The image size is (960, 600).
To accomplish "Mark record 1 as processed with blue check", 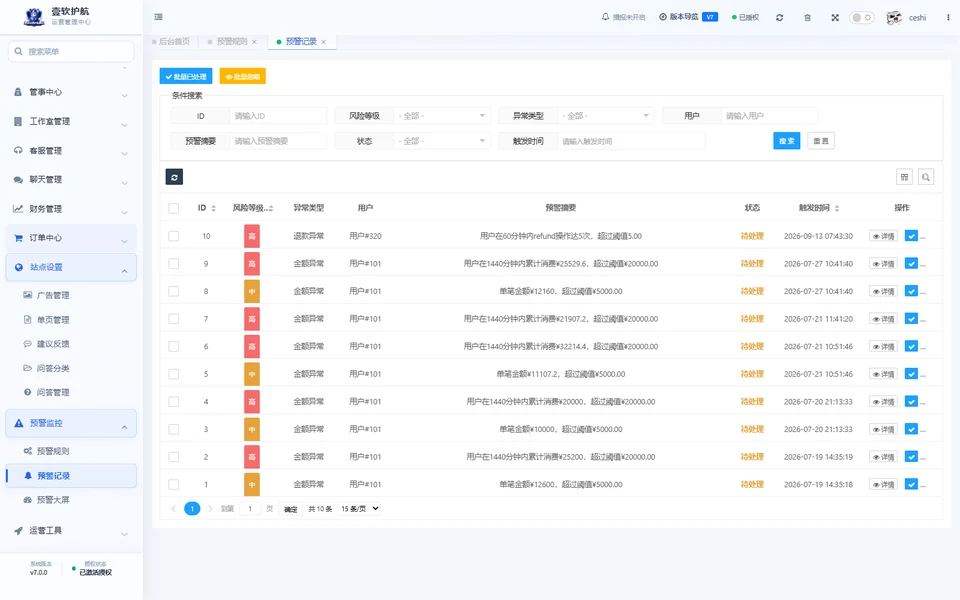I will (x=911, y=484).
